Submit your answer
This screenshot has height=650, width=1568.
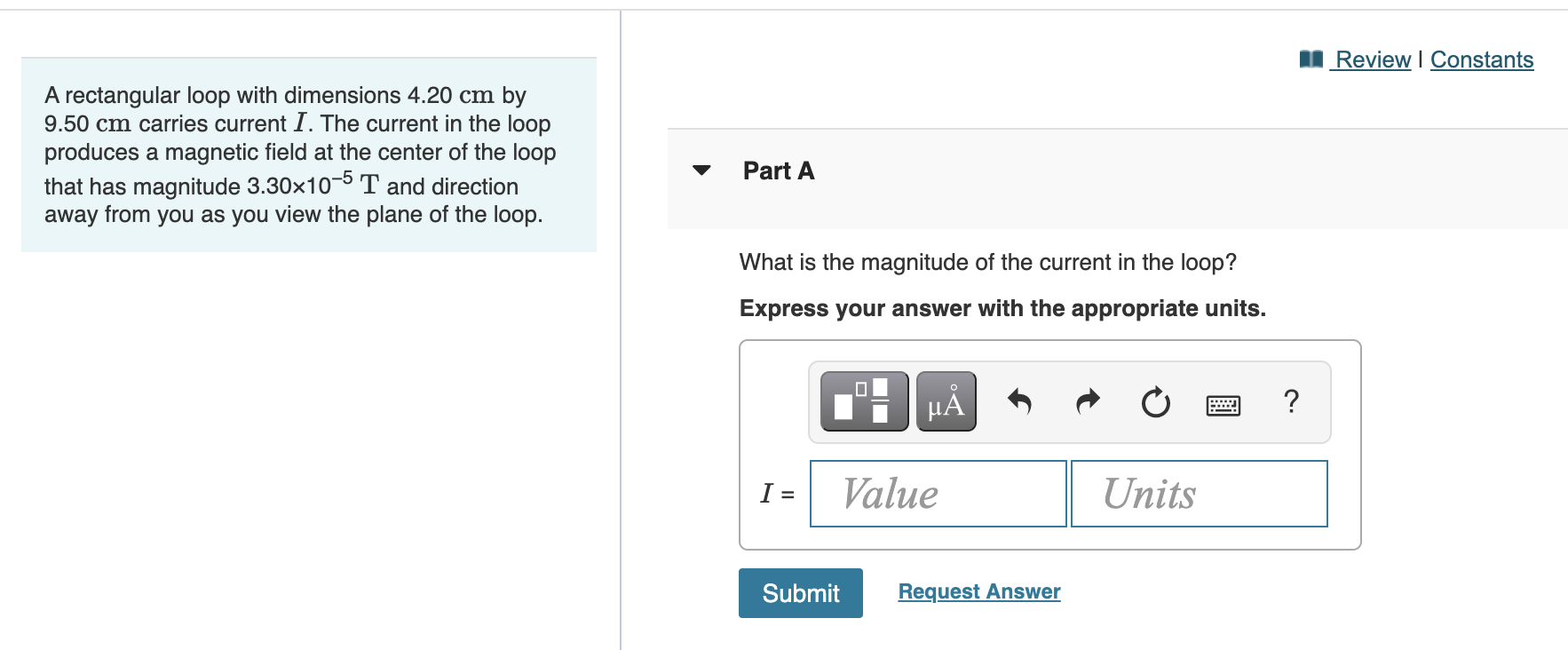tap(799, 592)
